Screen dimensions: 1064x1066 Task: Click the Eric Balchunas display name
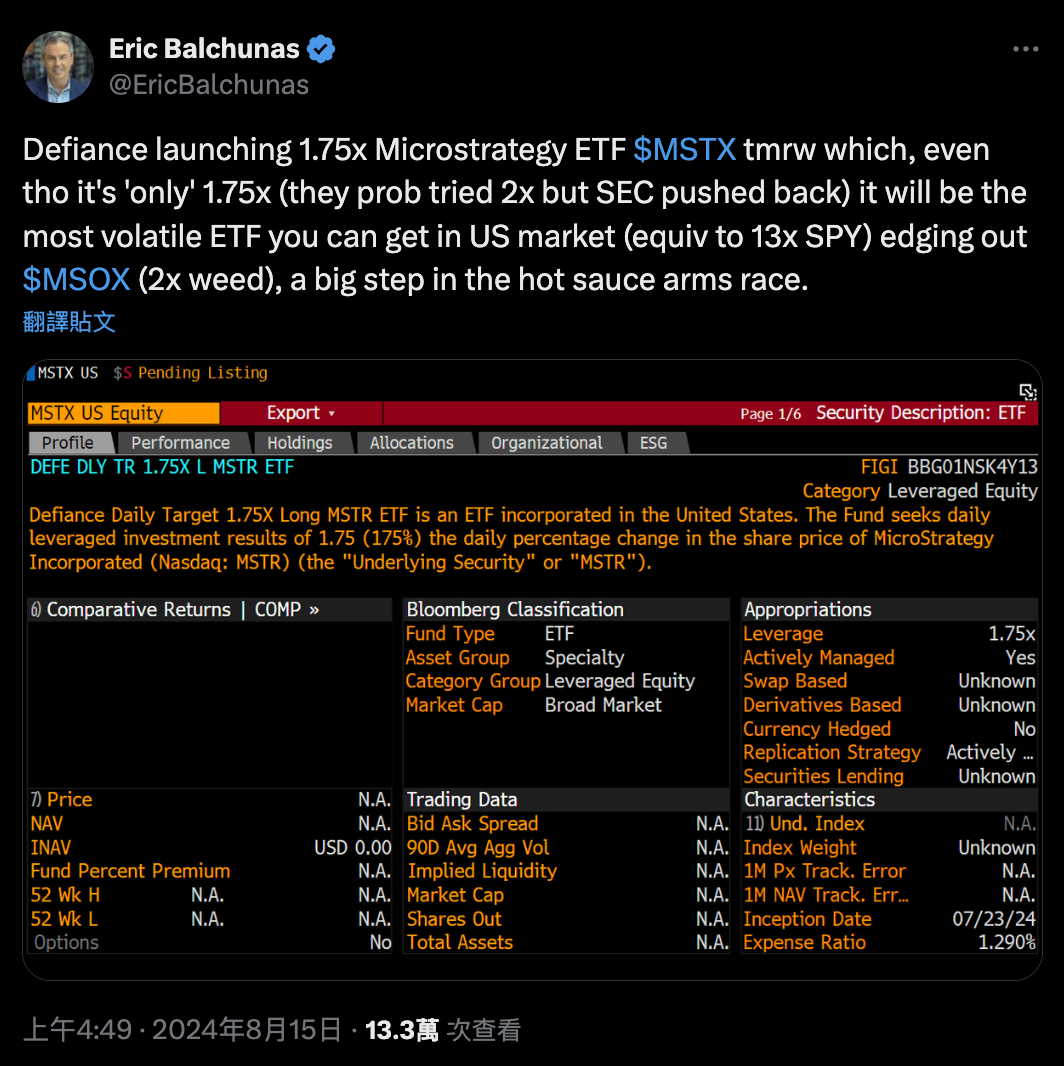coord(204,48)
